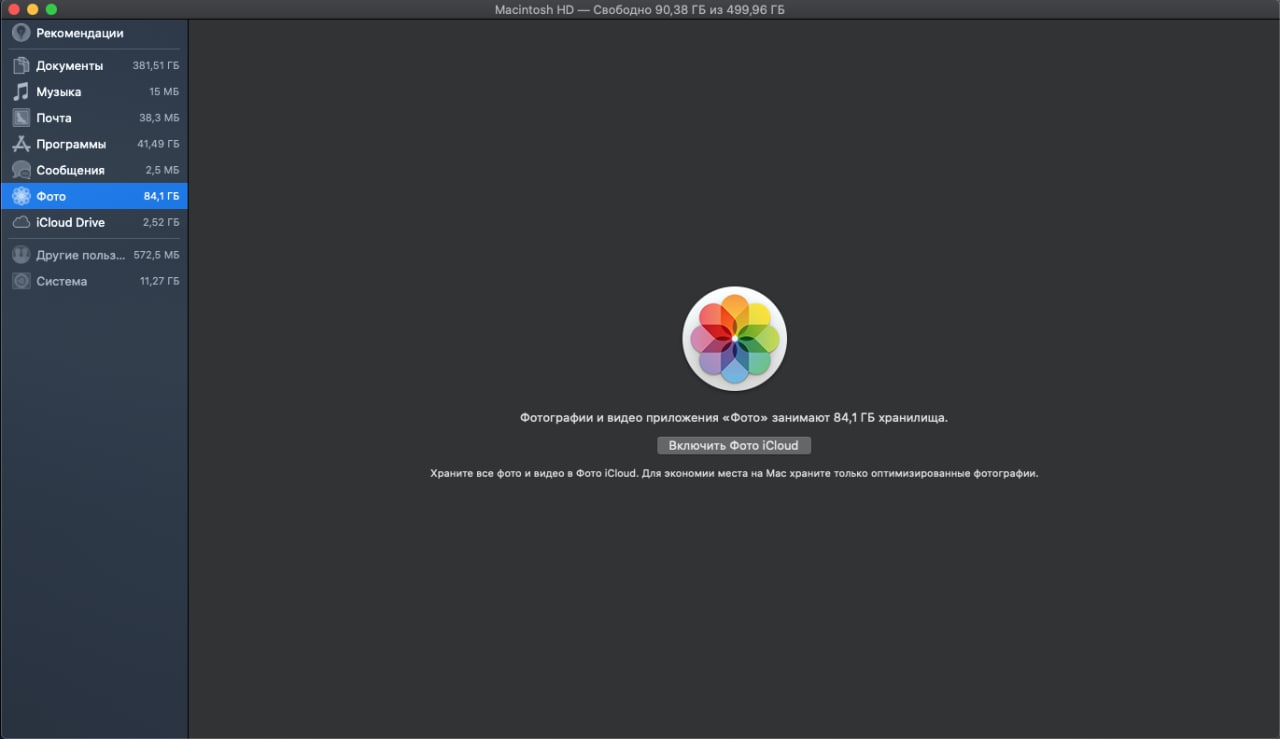The width and height of the screenshot is (1280, 739).
Task: Select Документы in the sidebar
Action: [70, 66]
